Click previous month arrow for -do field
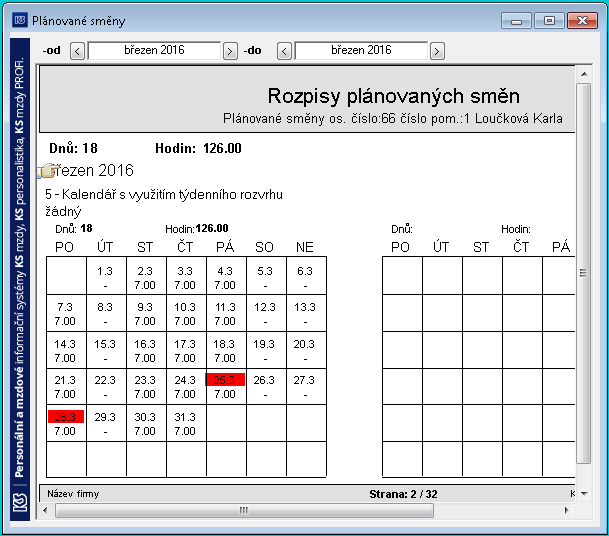Screen dimensions: 609x536 (x=284, y=51)
